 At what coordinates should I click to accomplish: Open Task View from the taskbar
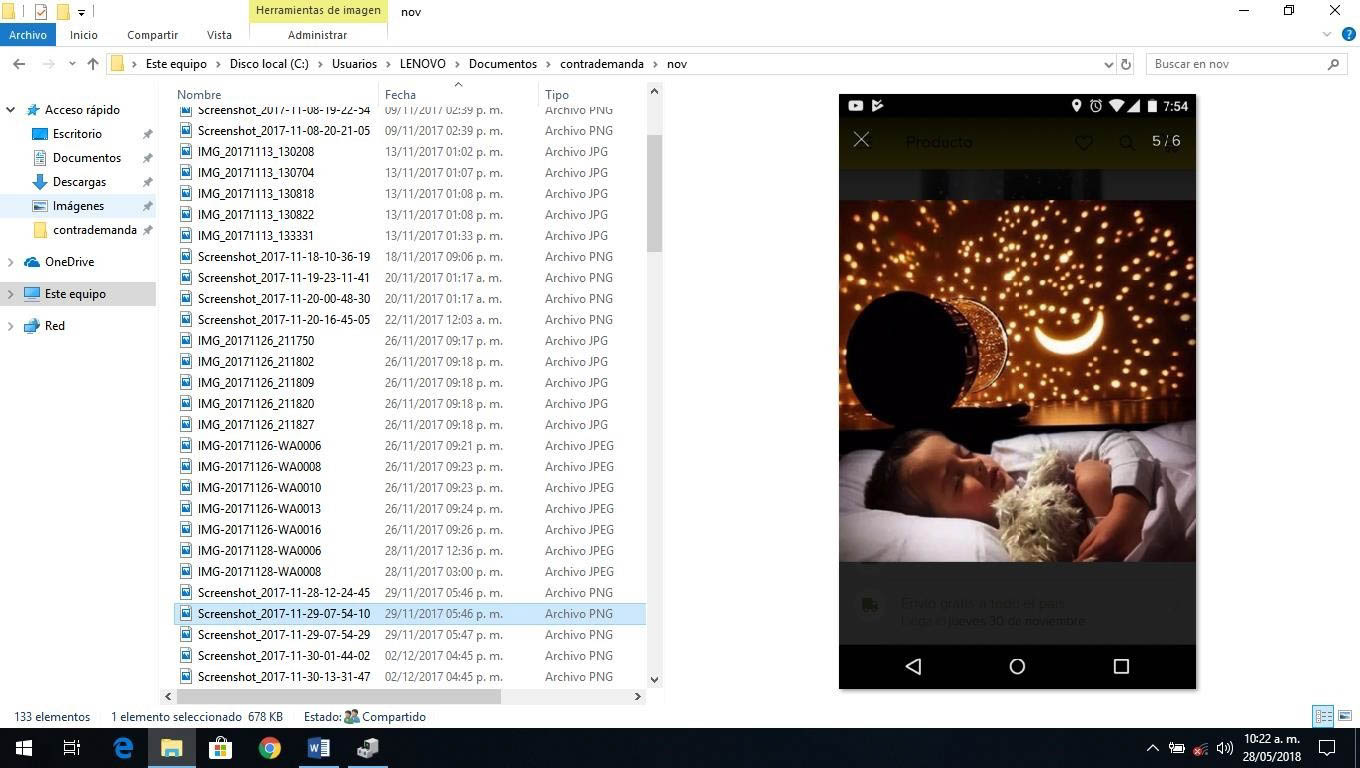tap(72, 748)
